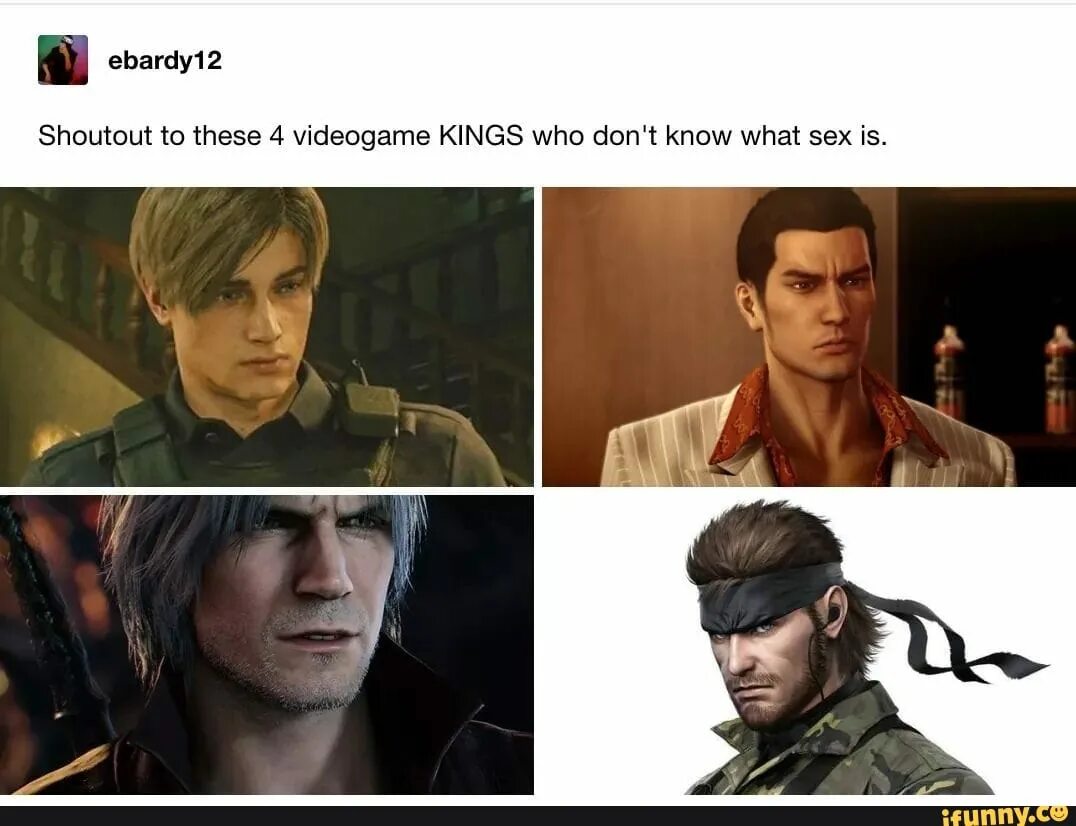
Task: Click the post caption starting with Shoutout
Action: pyautogui.click(x=463, y=136)
